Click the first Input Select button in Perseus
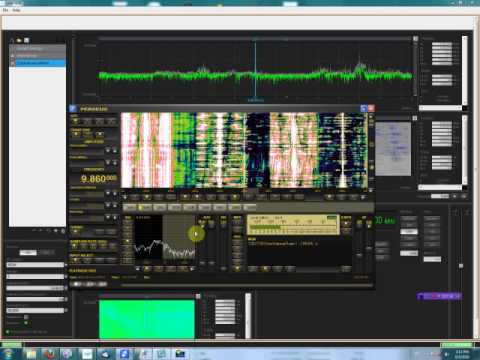The image size is (480, 360). (75, 260)
